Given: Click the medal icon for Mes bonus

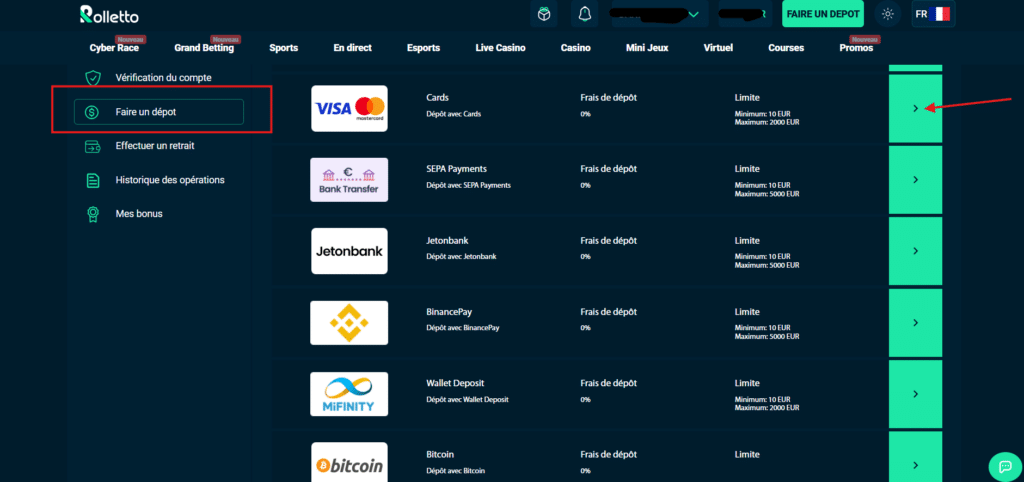Looking at the screenshot, I should coord(93,214).
